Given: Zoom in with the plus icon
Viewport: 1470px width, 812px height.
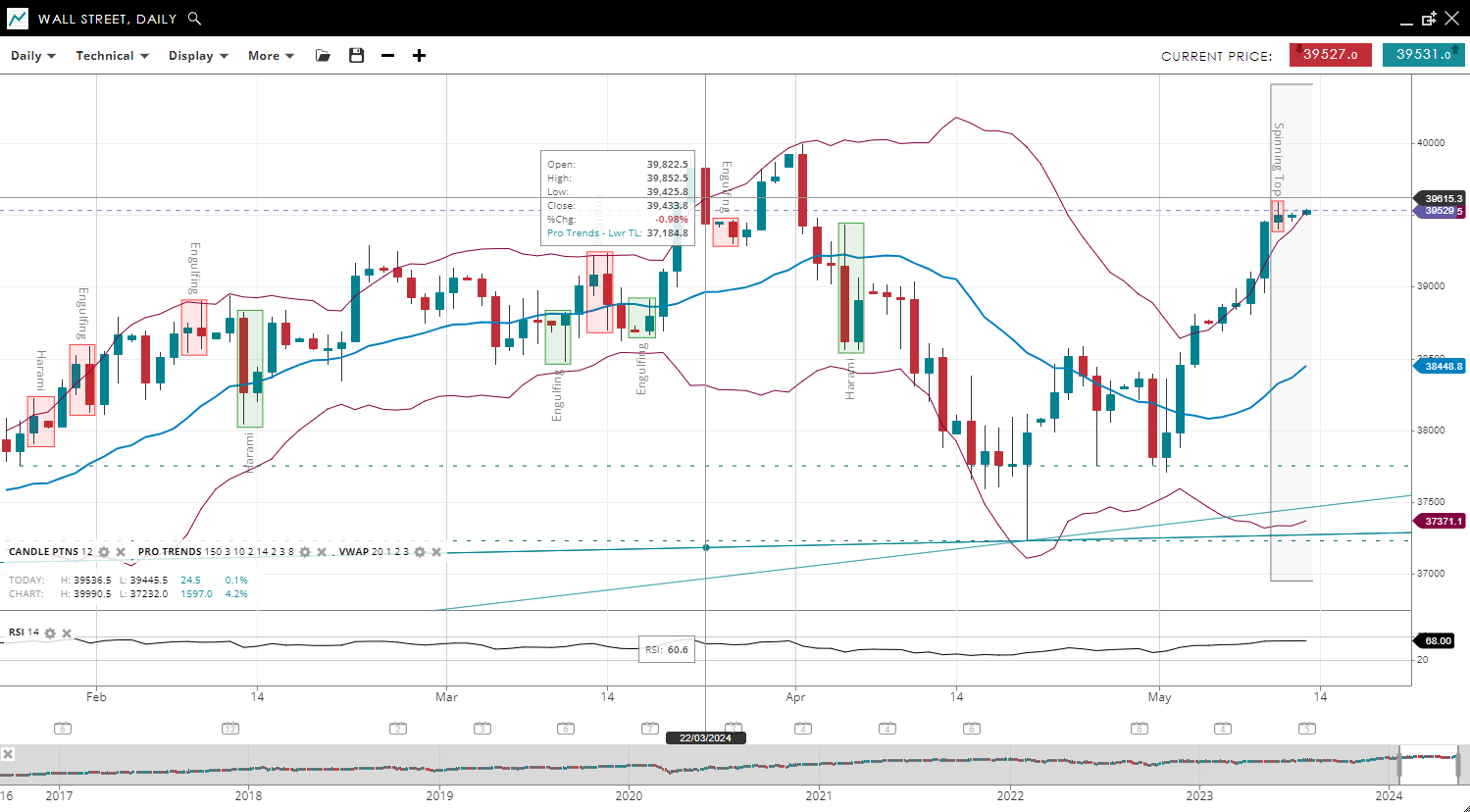Looking at the screenshot, I should pyautogui.click(x=419, y=56).
